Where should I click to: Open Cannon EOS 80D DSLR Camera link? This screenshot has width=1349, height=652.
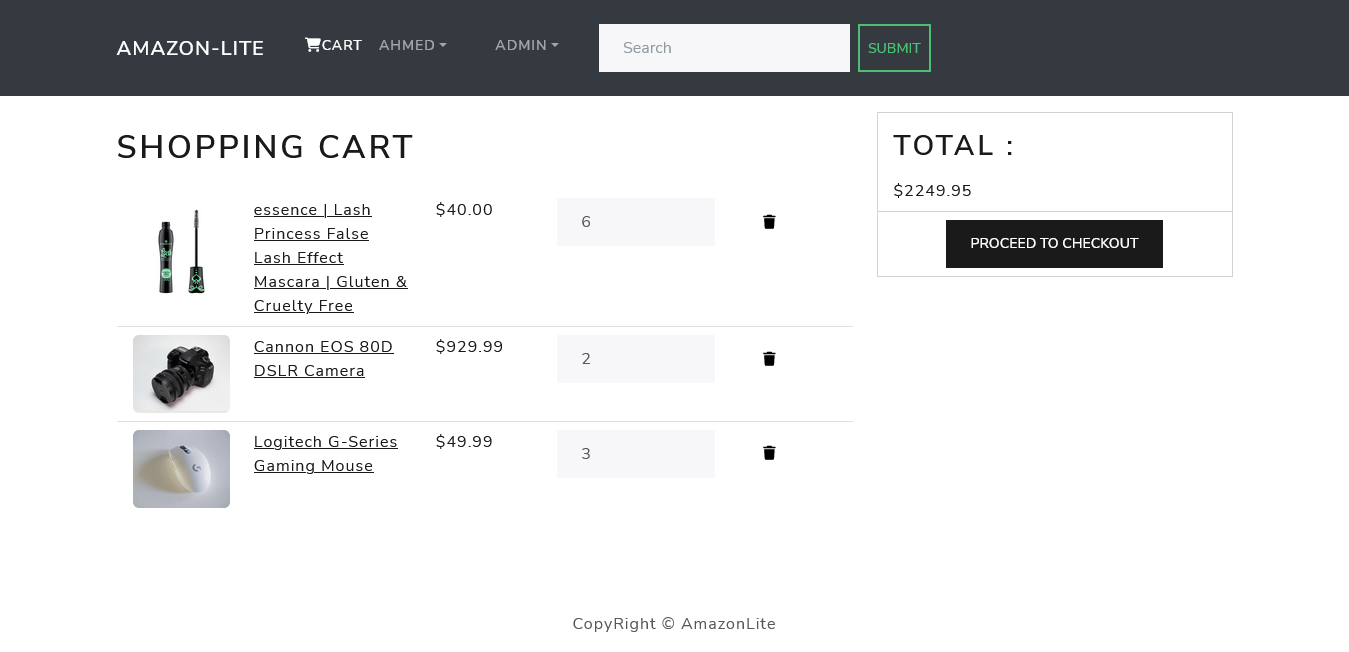pos(324,359)
